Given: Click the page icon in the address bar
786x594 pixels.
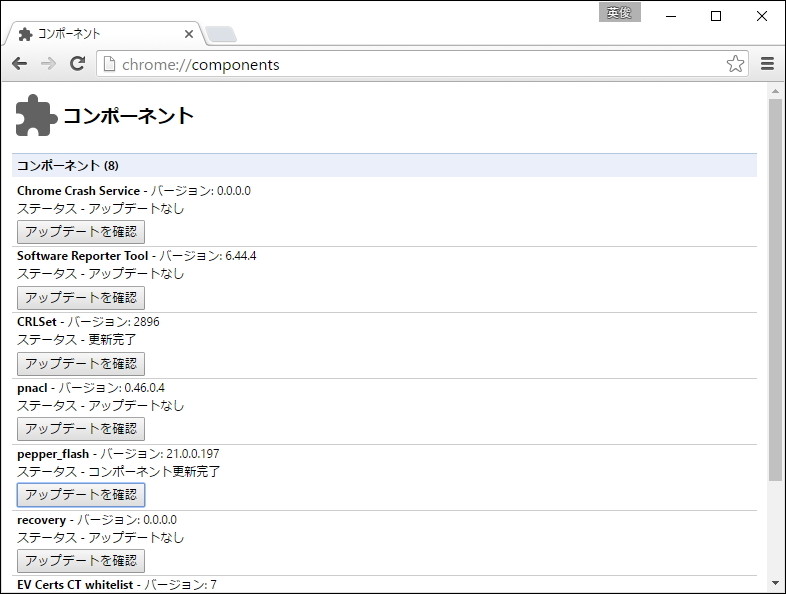Looking at the screenshot, I should pyautogui.click(x=109, y=64).
